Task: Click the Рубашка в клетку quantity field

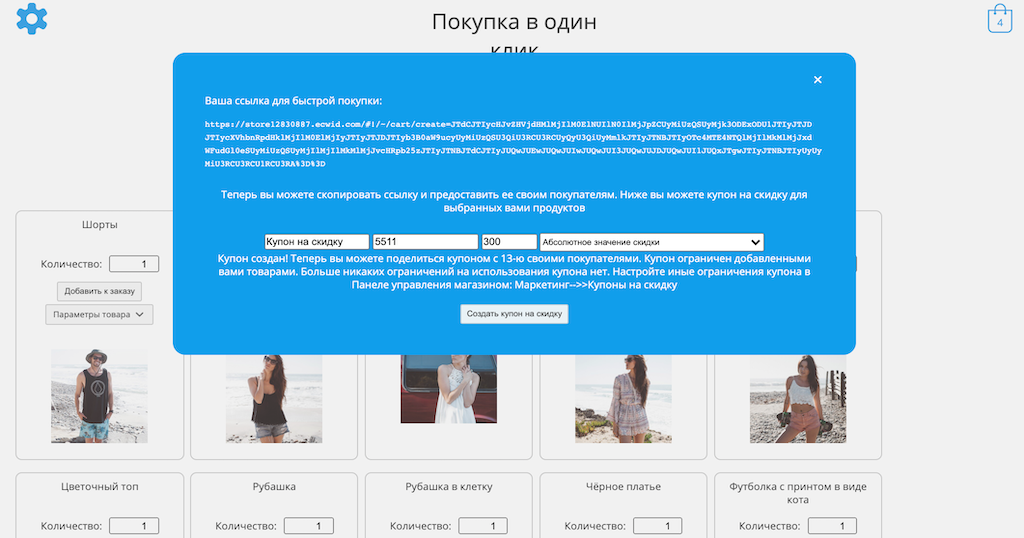Action: tap(483, 526)
